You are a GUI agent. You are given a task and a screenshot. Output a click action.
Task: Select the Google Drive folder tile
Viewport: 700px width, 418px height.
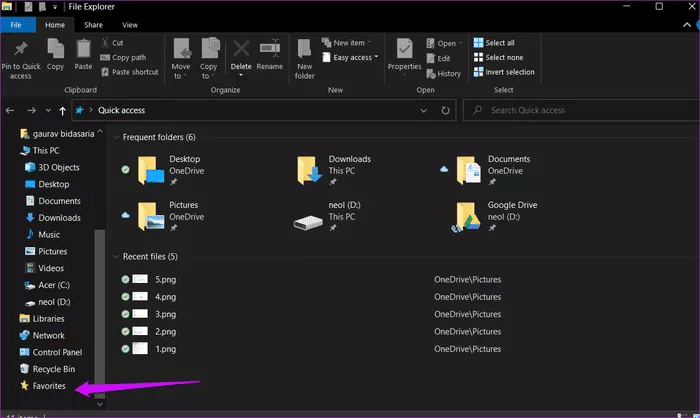tap(494, 216)
